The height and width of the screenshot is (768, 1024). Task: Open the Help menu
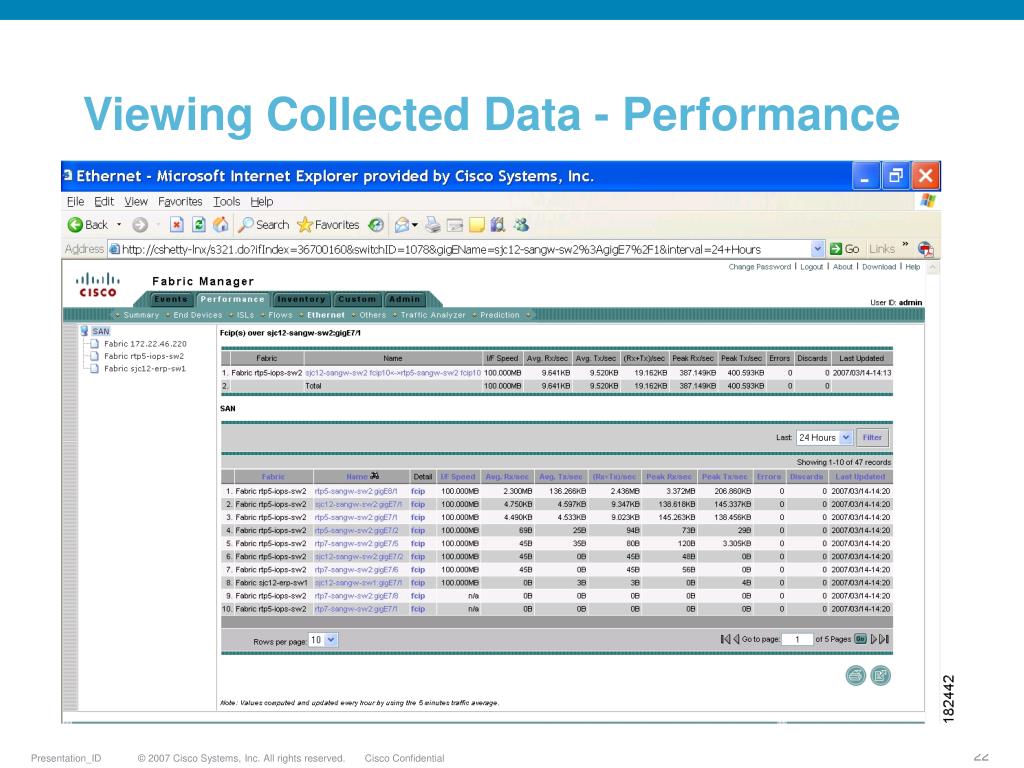262,202
